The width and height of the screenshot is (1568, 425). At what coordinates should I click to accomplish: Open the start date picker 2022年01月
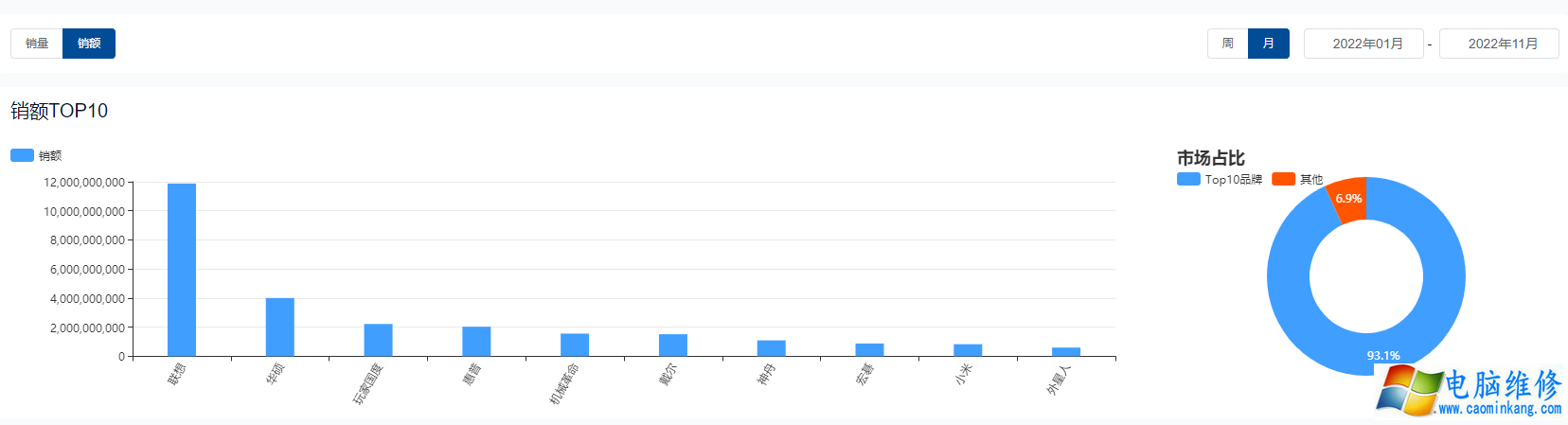[1363, 44]
